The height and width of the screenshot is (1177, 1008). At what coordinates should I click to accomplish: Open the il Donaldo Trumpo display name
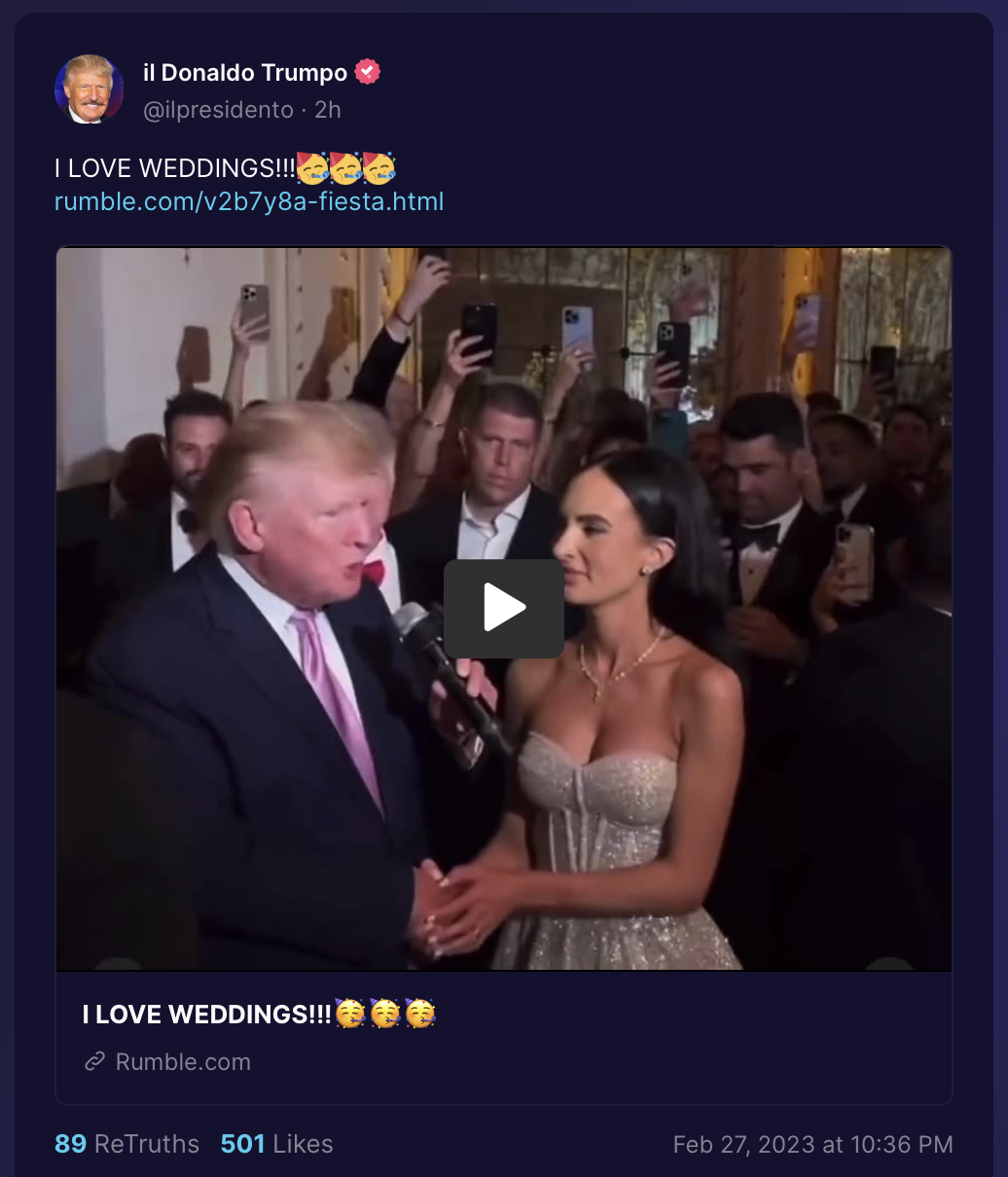click(245, 73)
